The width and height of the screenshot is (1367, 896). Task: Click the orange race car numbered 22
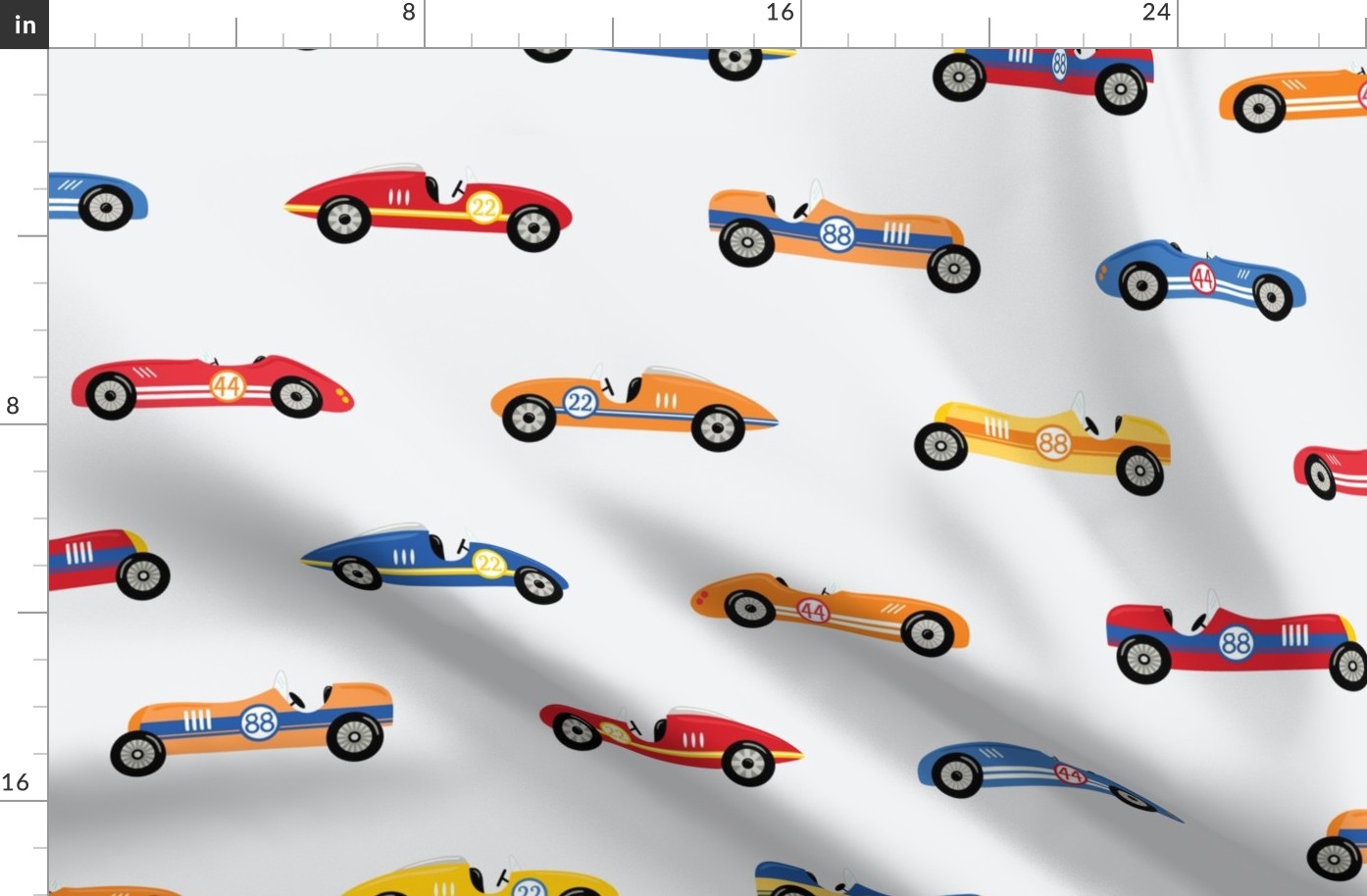[633, 408]
